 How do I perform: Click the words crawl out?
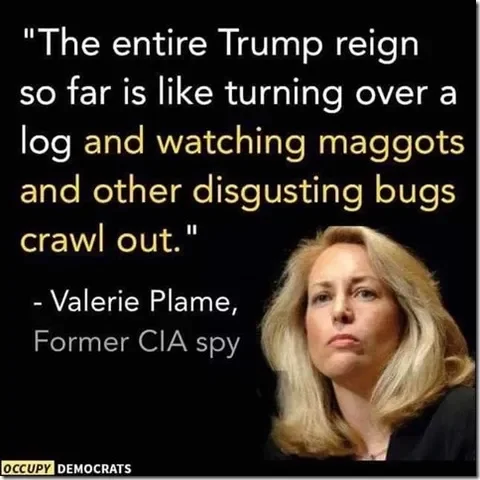[x=102, y=239]
